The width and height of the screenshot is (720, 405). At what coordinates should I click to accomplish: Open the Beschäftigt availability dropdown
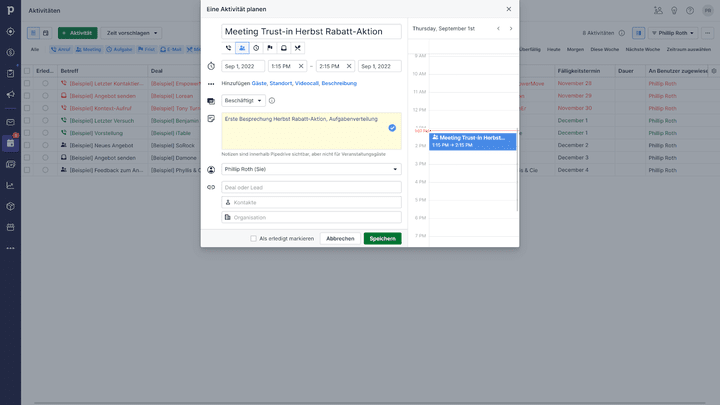243,101
